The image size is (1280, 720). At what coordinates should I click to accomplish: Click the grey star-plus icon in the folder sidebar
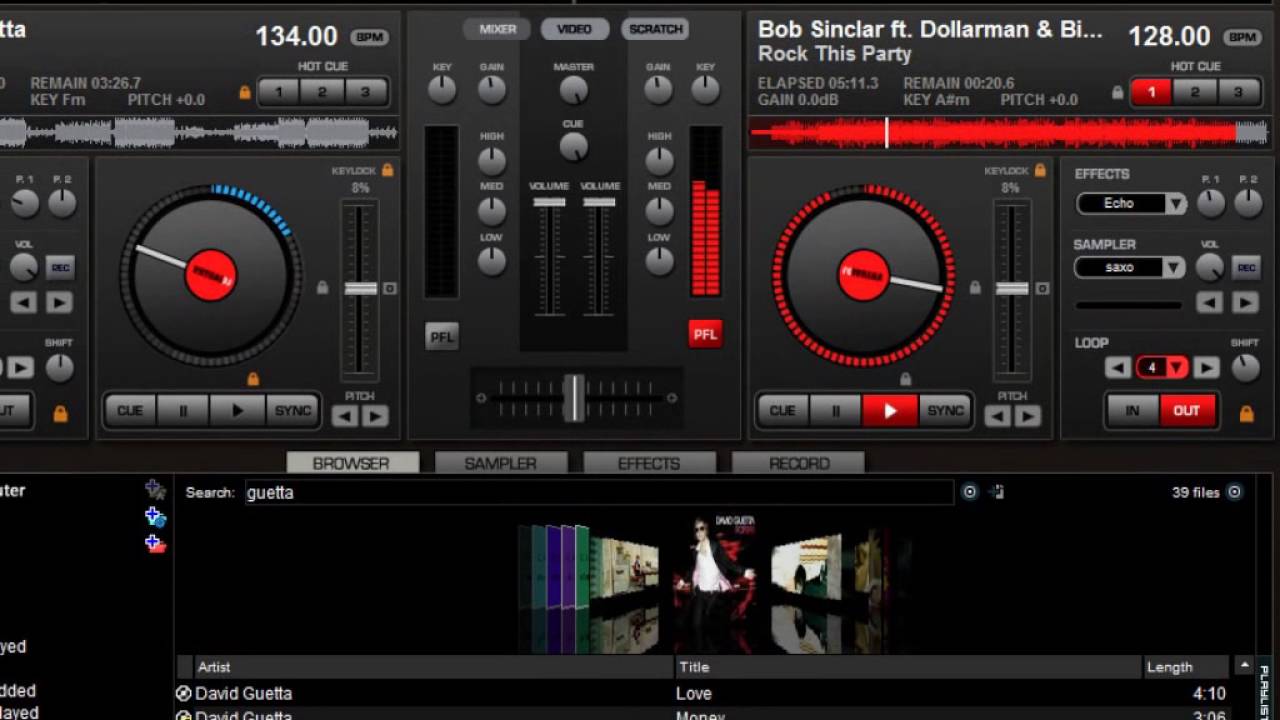pos(155,490)
